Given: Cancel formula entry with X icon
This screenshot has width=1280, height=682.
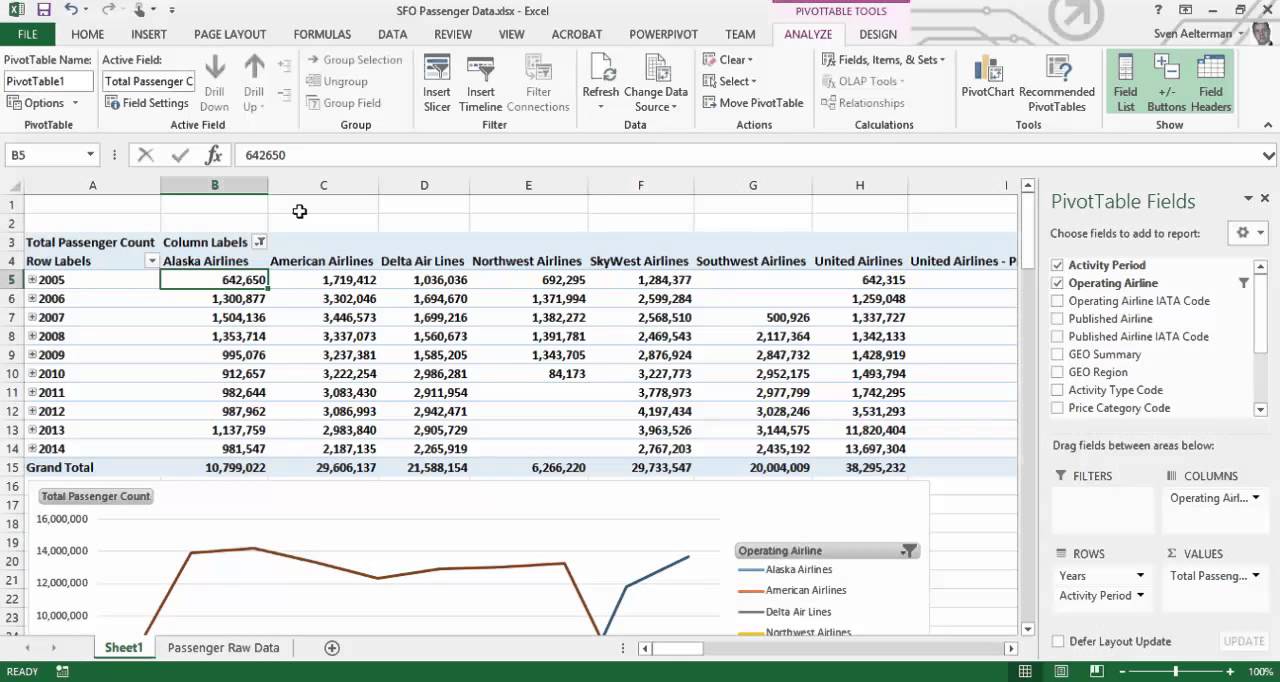Looking at the screenshot, I should tap(146, 155).
